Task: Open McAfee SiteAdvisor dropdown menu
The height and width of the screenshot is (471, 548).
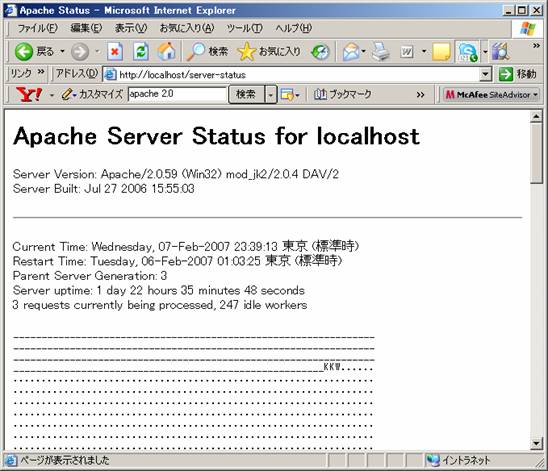Action: click(491, 94)
